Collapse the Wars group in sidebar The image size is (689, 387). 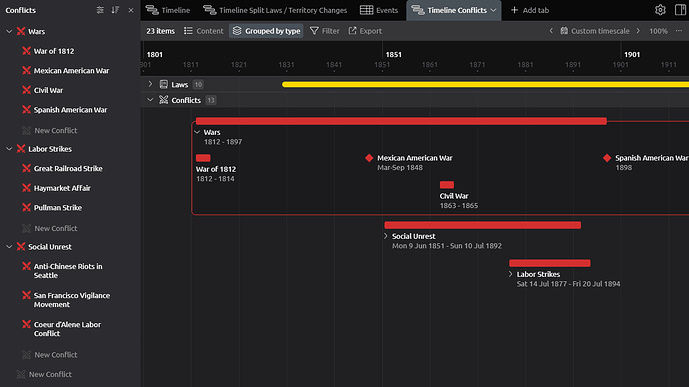(9, 32)
